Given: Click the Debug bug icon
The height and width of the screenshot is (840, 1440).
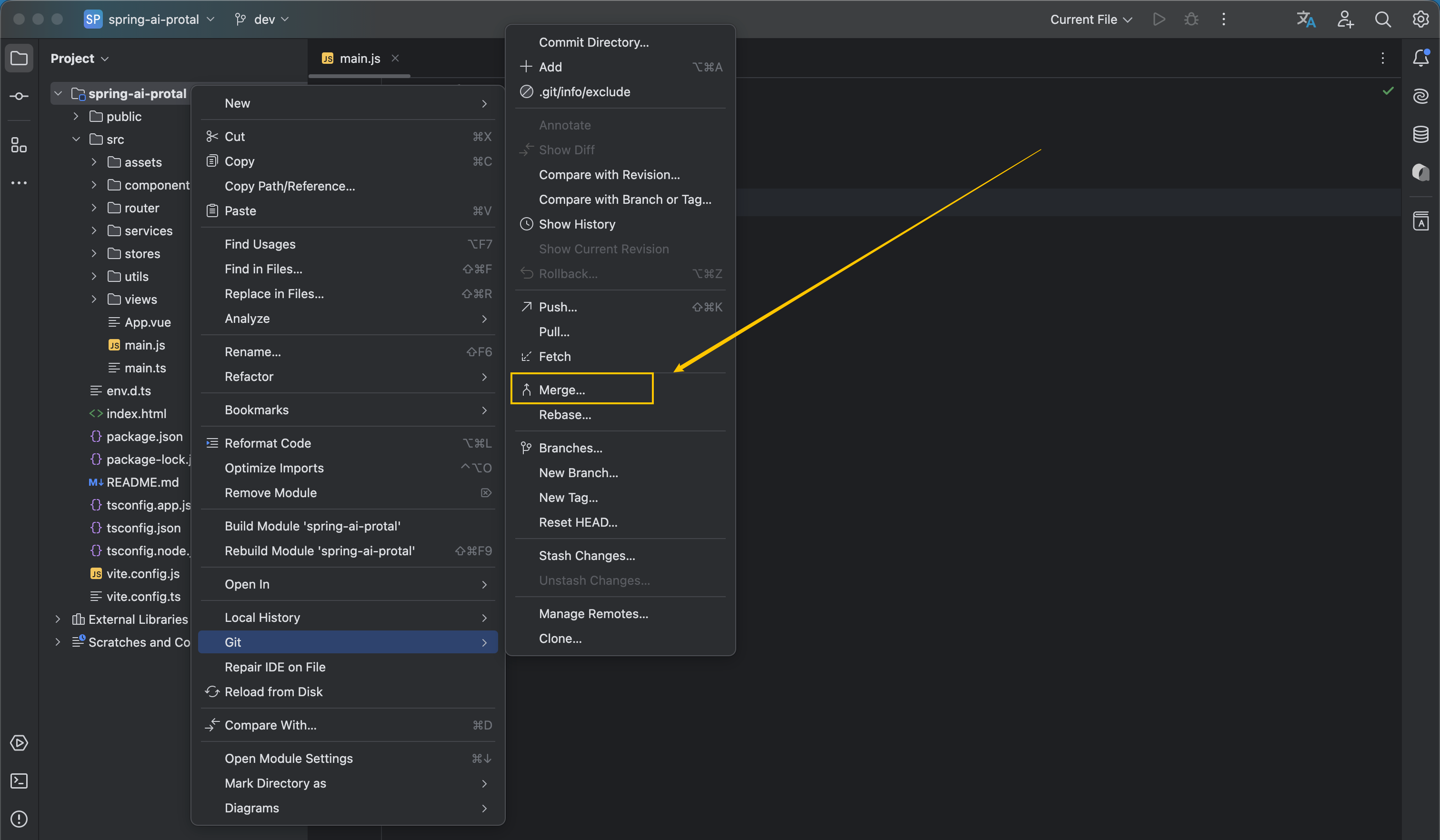Looking at the screenshot, I should coord(1191,20).
